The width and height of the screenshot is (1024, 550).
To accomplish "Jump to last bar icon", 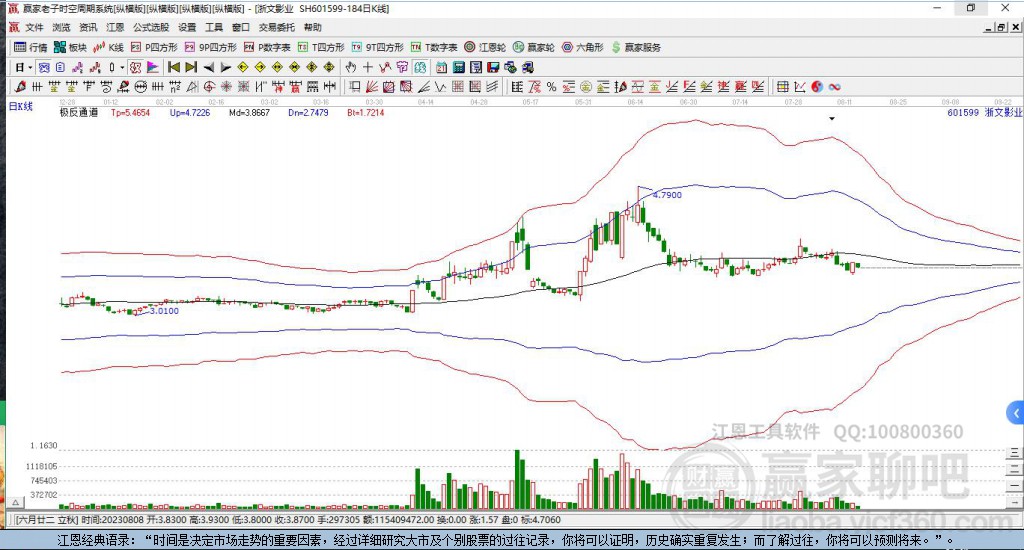I will coord(191,67).
